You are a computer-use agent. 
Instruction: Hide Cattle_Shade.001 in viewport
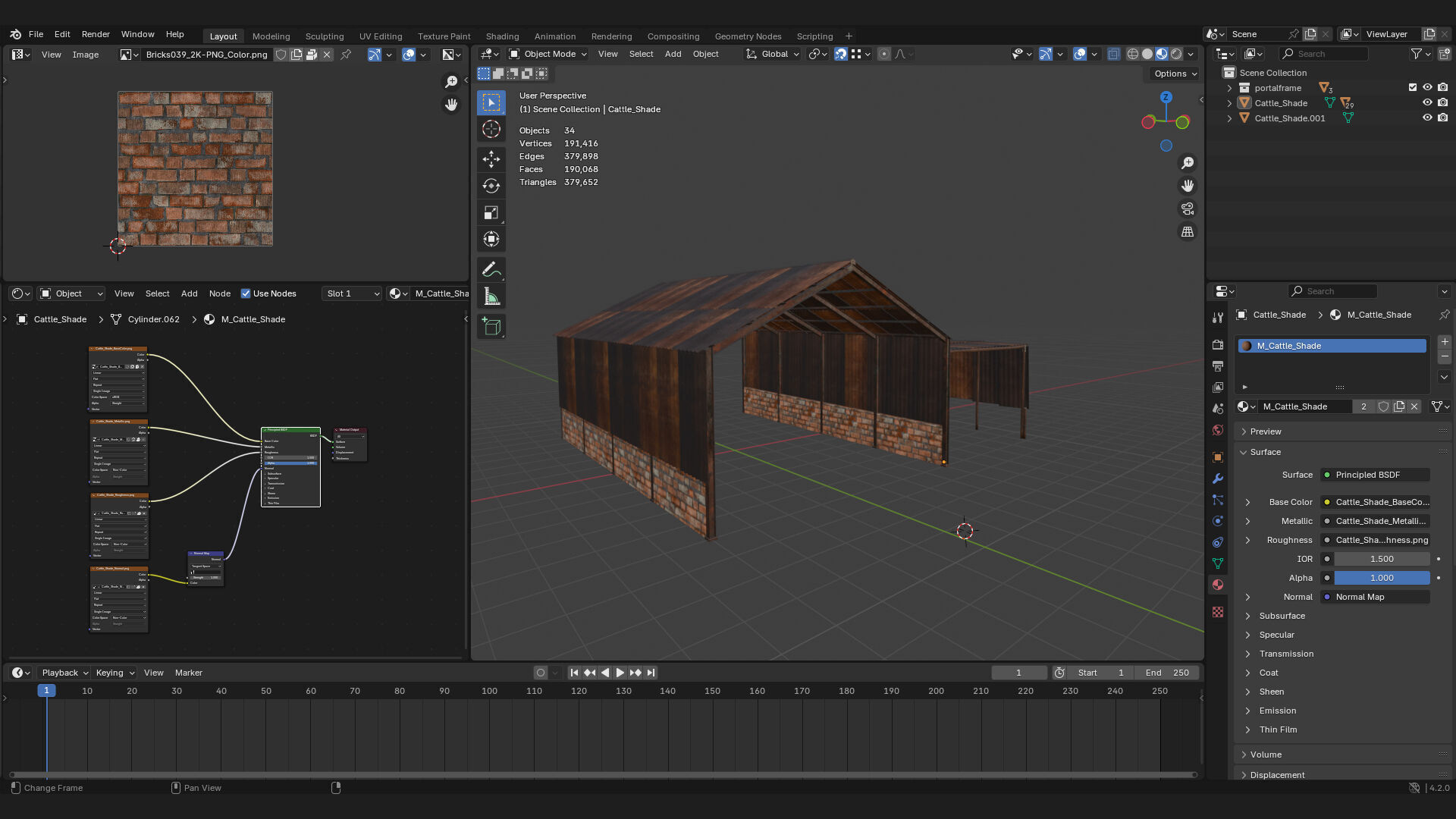[1427, 118]
